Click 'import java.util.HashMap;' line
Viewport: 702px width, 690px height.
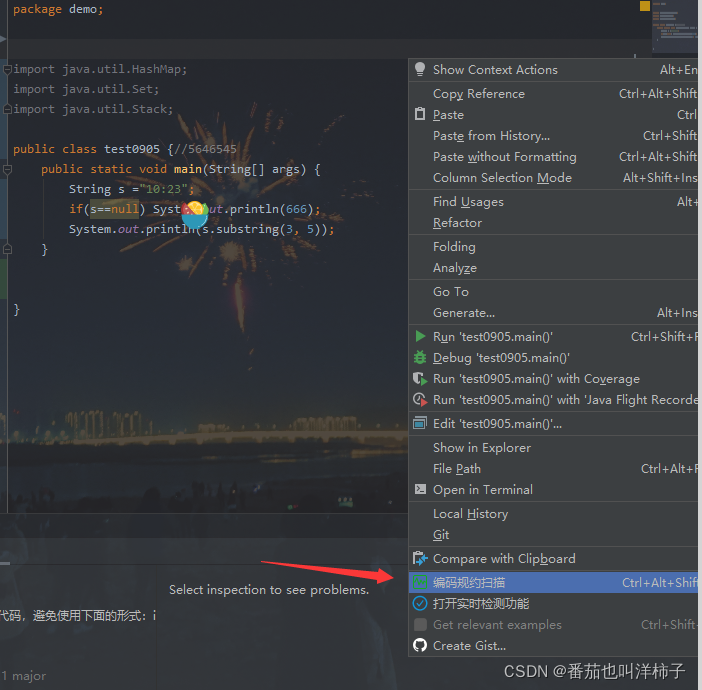point(100,69)
